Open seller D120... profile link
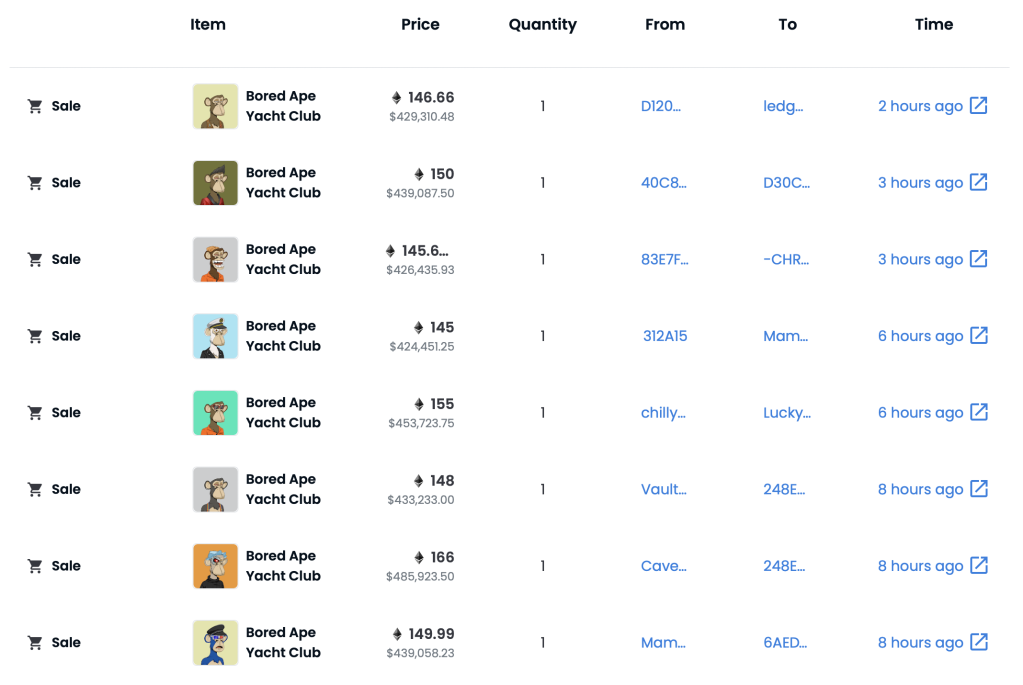Image resolution: width=1023 pixels, height=685 pixels. tap(660, 106)
